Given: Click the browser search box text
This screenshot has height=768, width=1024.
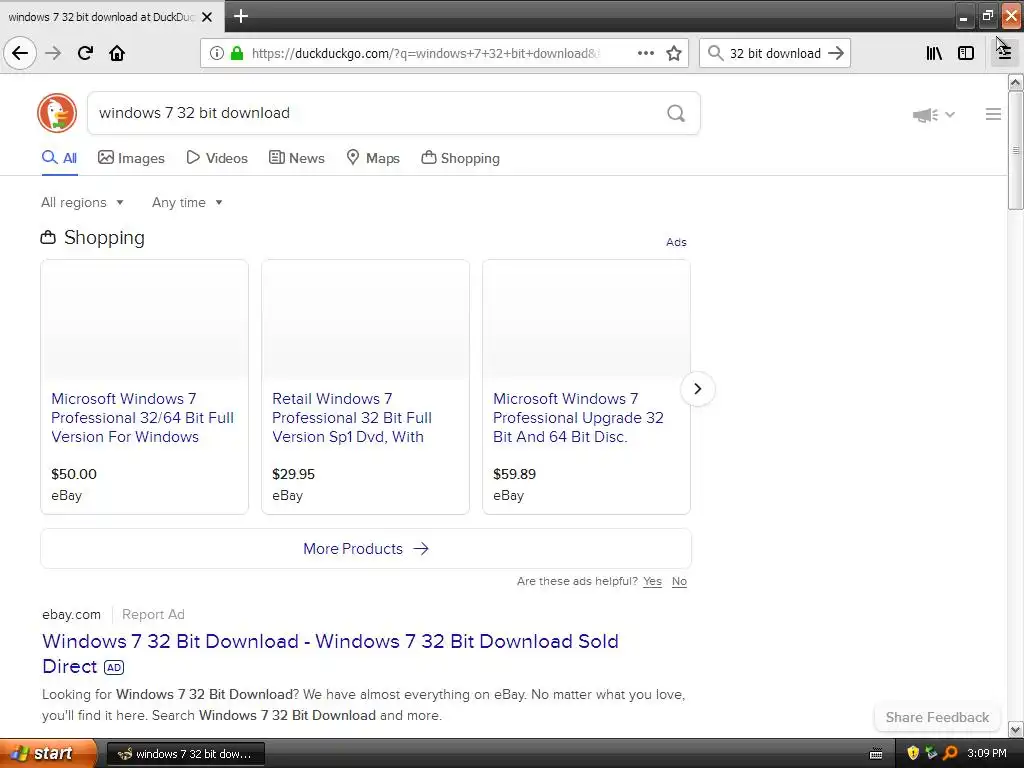Looking at the screenshot, I should pyautogui.click(x=775, y=53).
